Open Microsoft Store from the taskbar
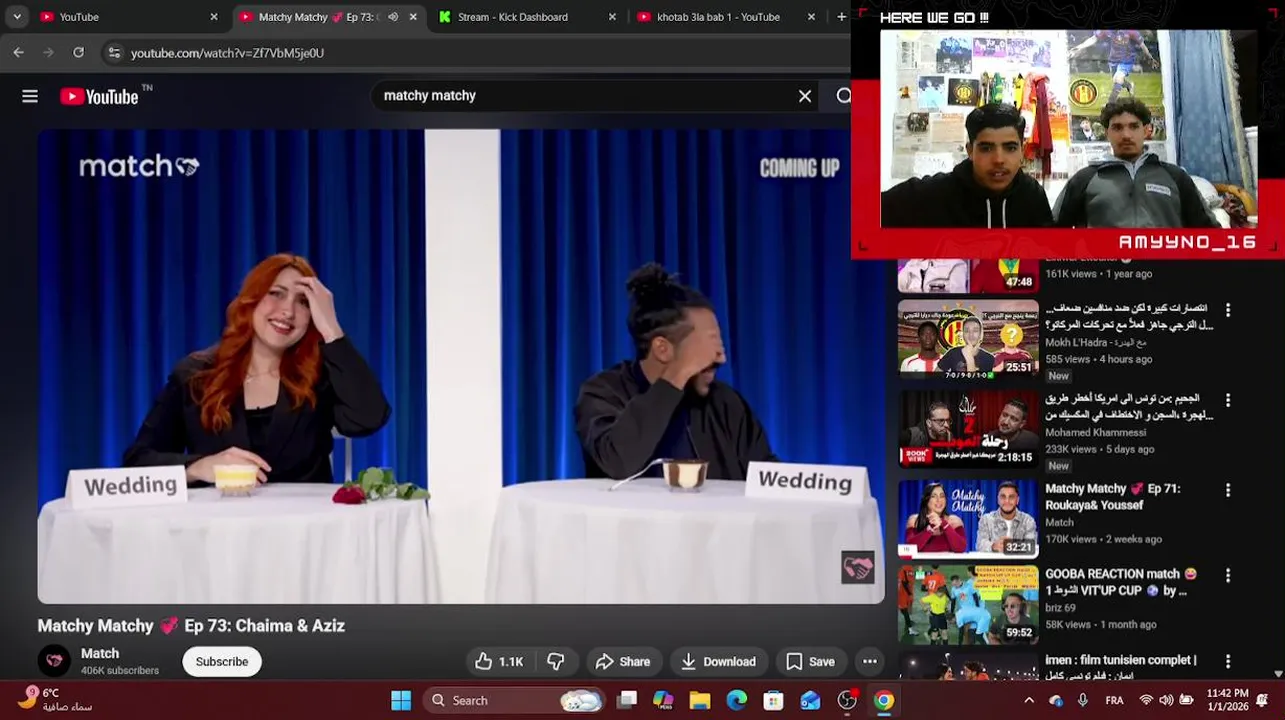The width and height of the screenshot is (1285, 720). point(773,701)
